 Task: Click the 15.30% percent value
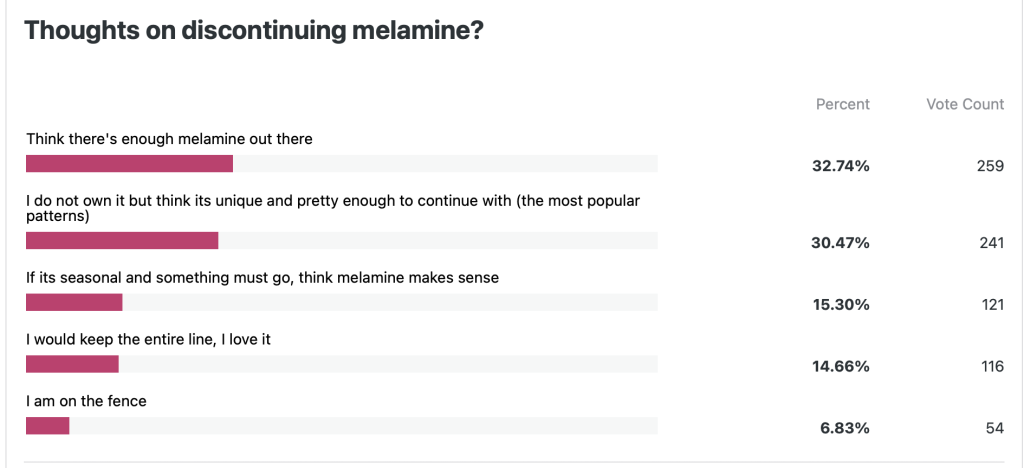(x=840, y=305)
